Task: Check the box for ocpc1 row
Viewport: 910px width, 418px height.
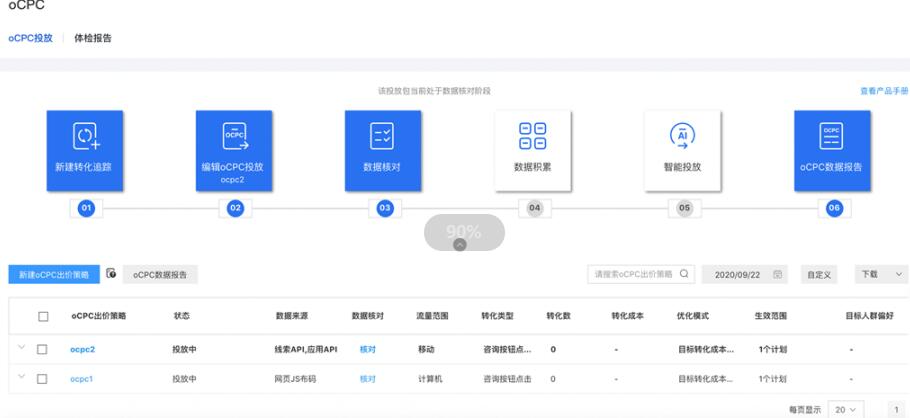Action: point(42,379)
